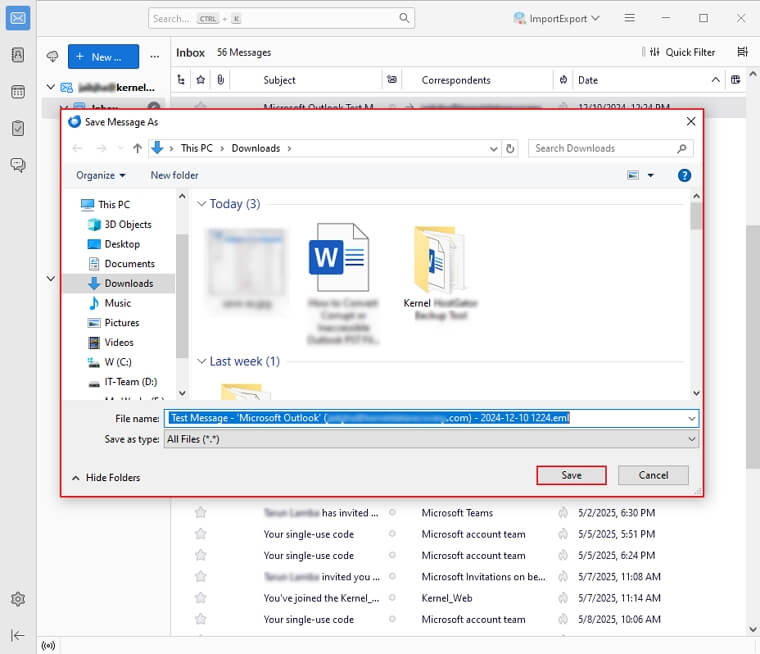This screenshot has width=760, height=654.
Task: Click Get Messages cloud icon
Action: coord(52,57)
